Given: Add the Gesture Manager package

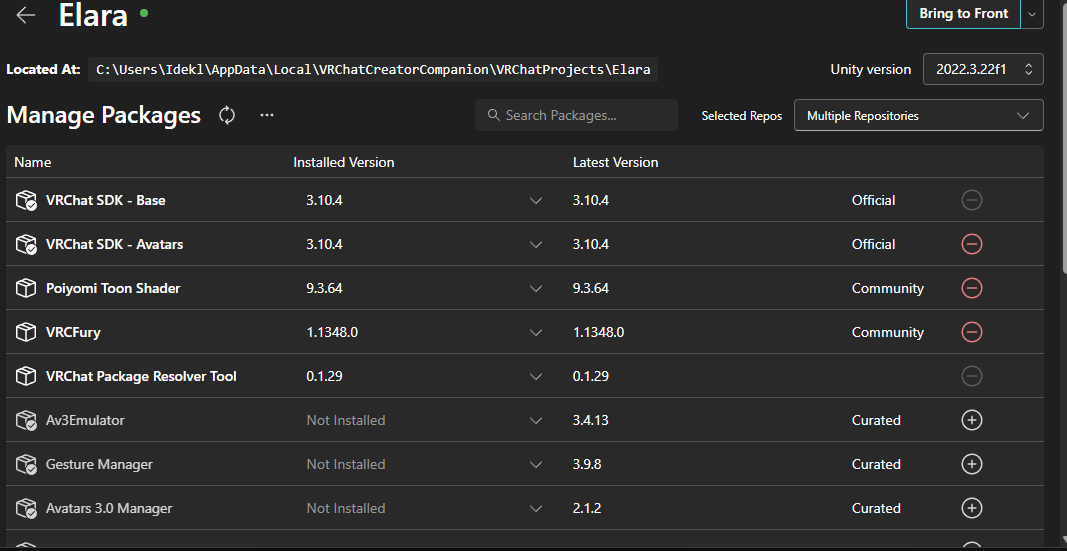Looking at the screenshot, I should pyautogui.click(x=972, y=464).
